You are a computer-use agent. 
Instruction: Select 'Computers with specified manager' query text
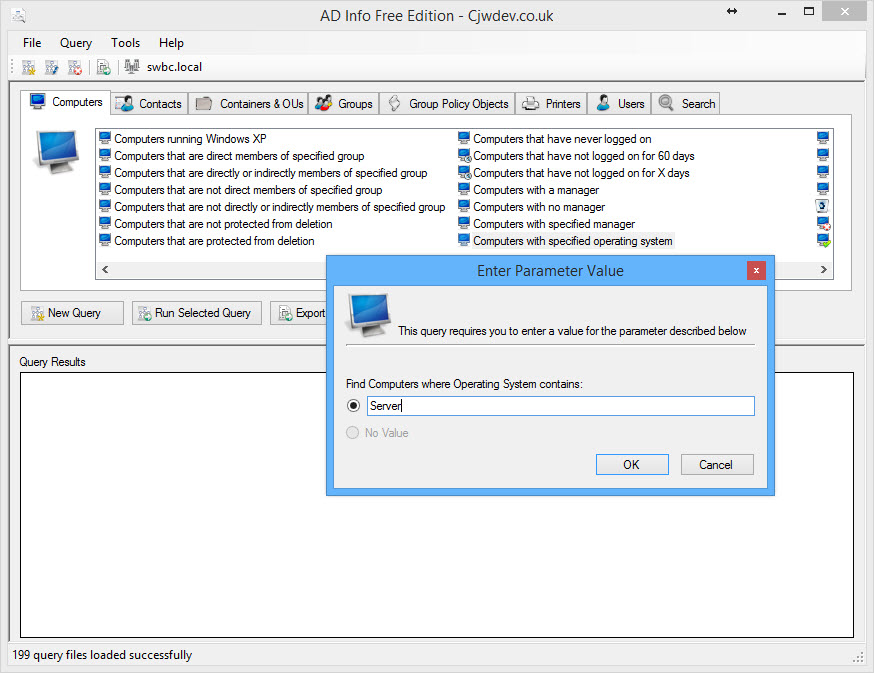pyautogui.click(x=554, y=224)
